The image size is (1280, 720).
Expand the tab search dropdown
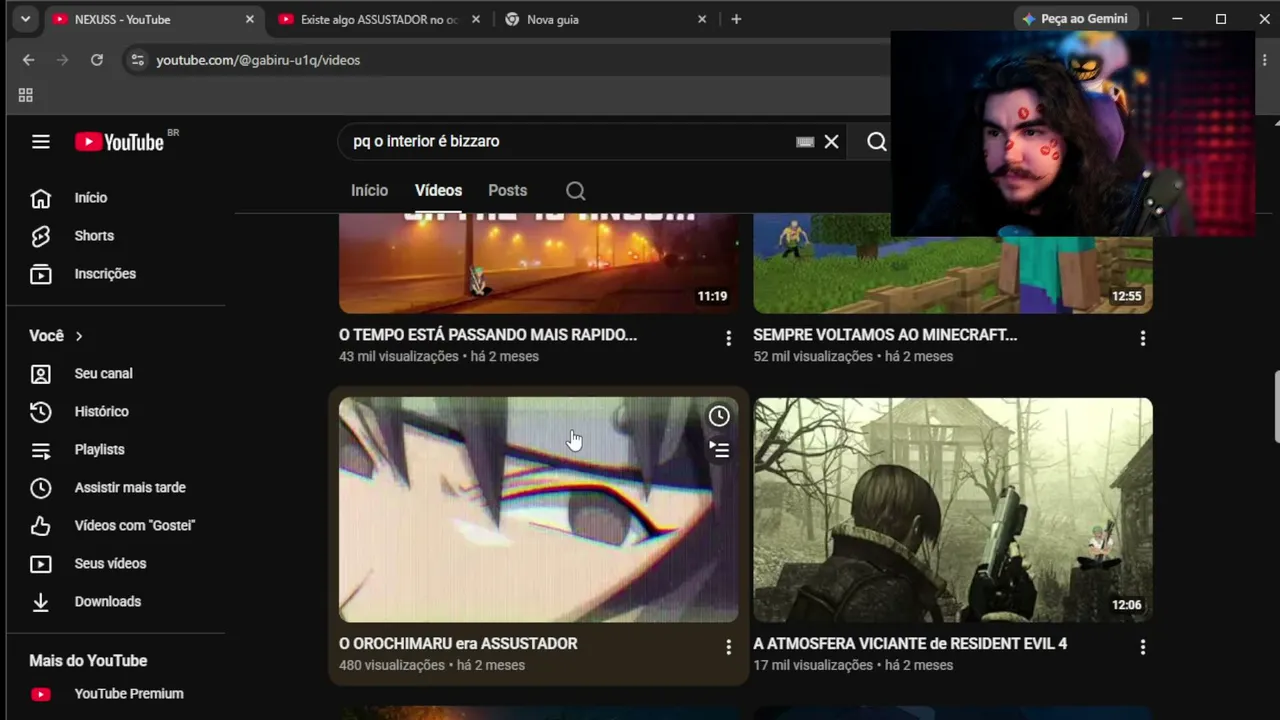point(25,19)
